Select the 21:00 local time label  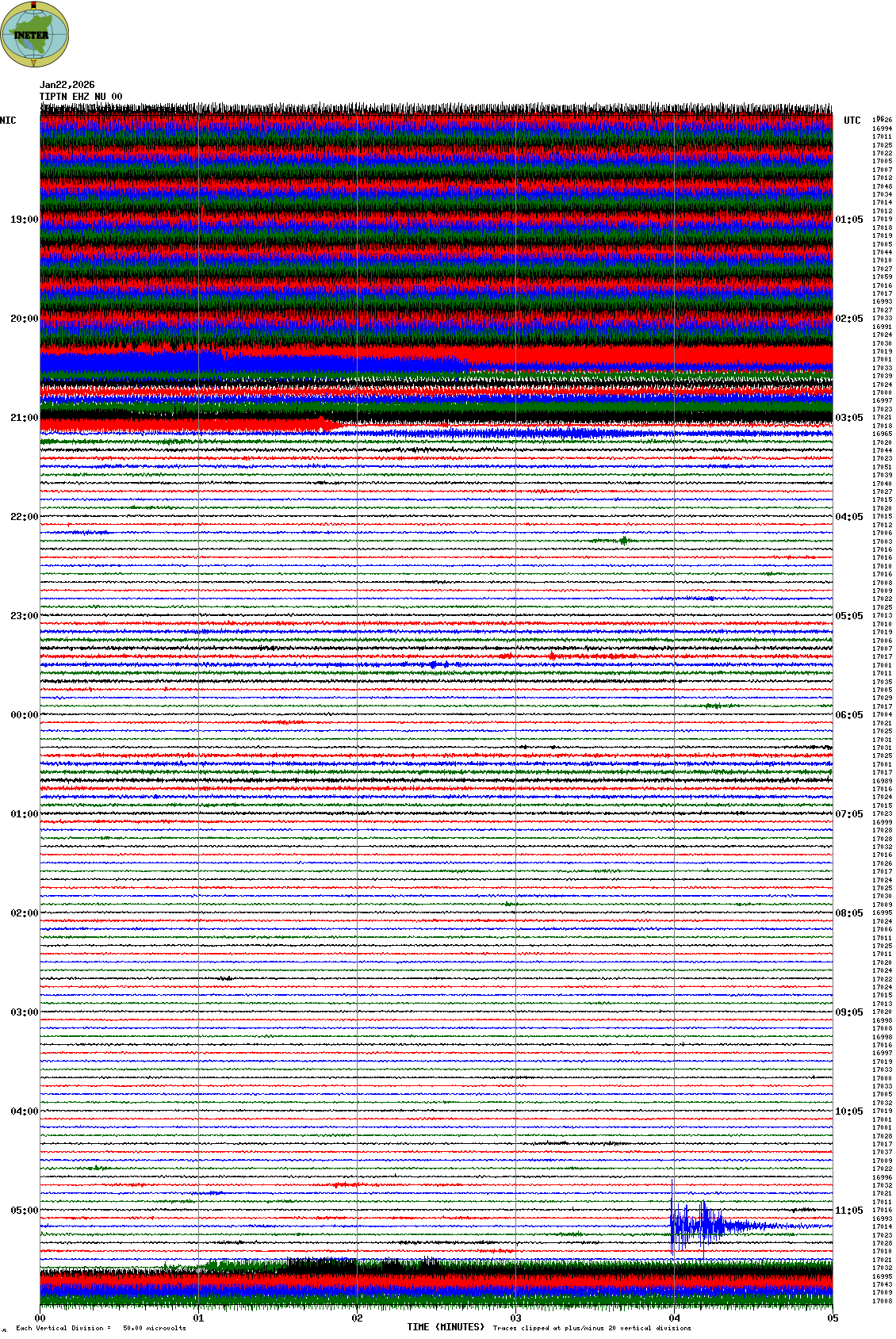pos(24,418)
